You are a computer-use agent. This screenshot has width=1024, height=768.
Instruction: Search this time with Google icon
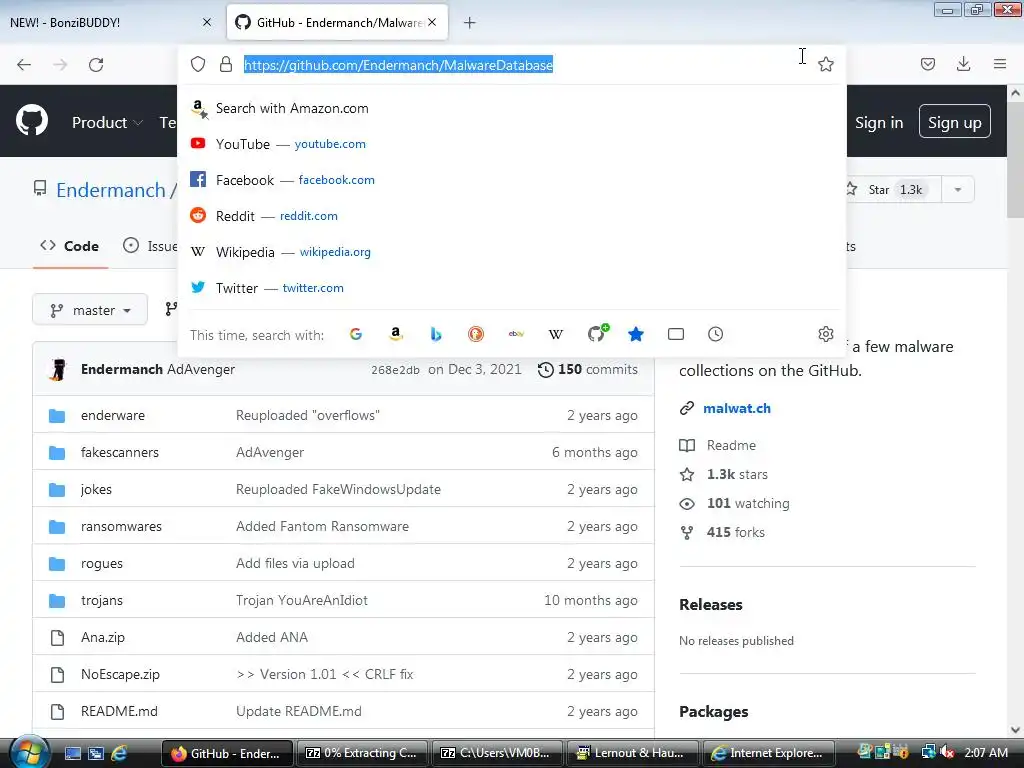point(356,334)
